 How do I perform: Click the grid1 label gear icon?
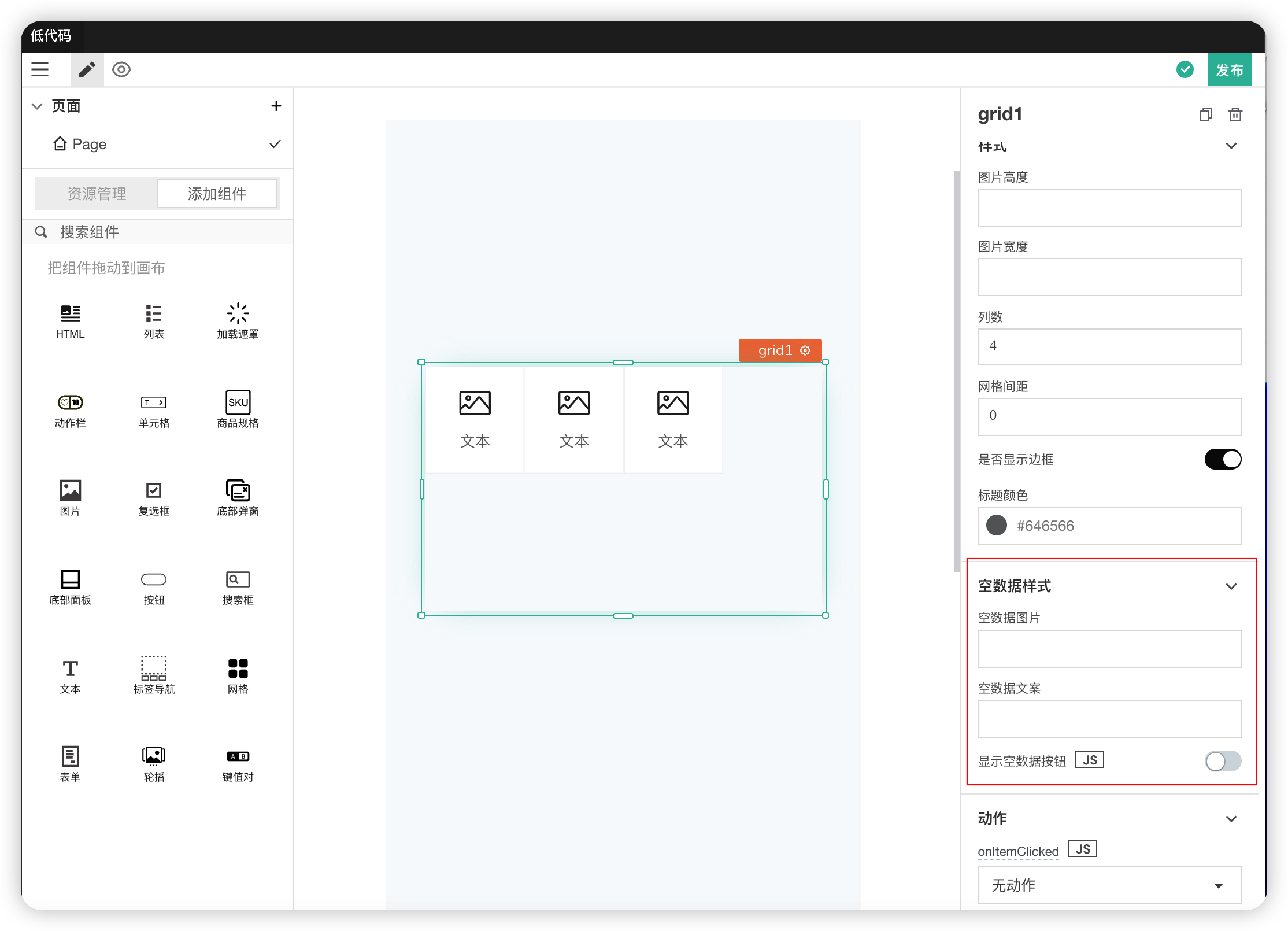coord(805,350)
